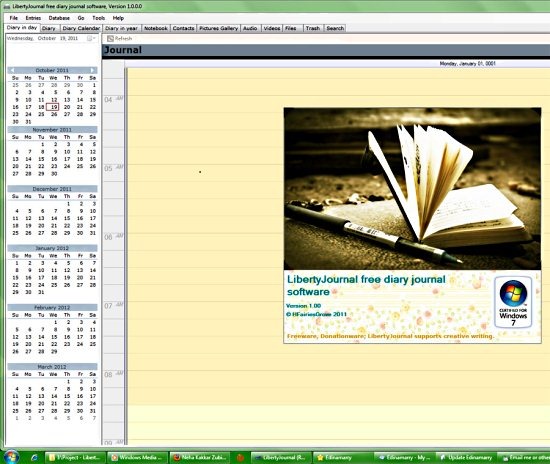
Task: Open the Database menu
Action: tap(59, 18)
